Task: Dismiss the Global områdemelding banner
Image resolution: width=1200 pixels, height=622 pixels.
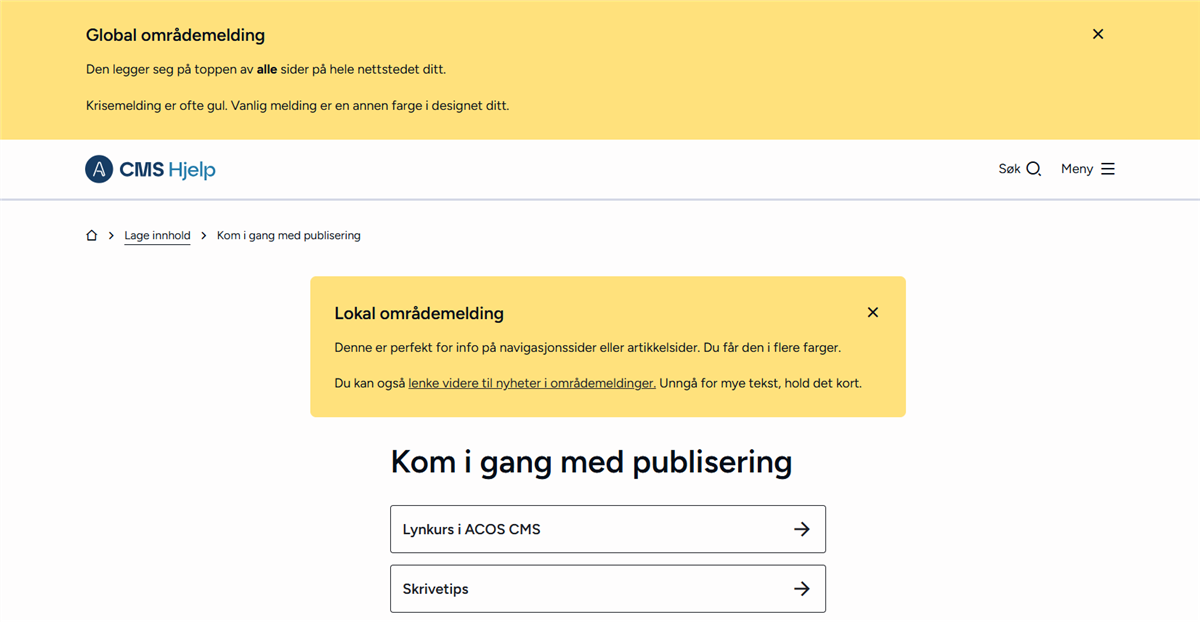Action: tap(1098, 34)
